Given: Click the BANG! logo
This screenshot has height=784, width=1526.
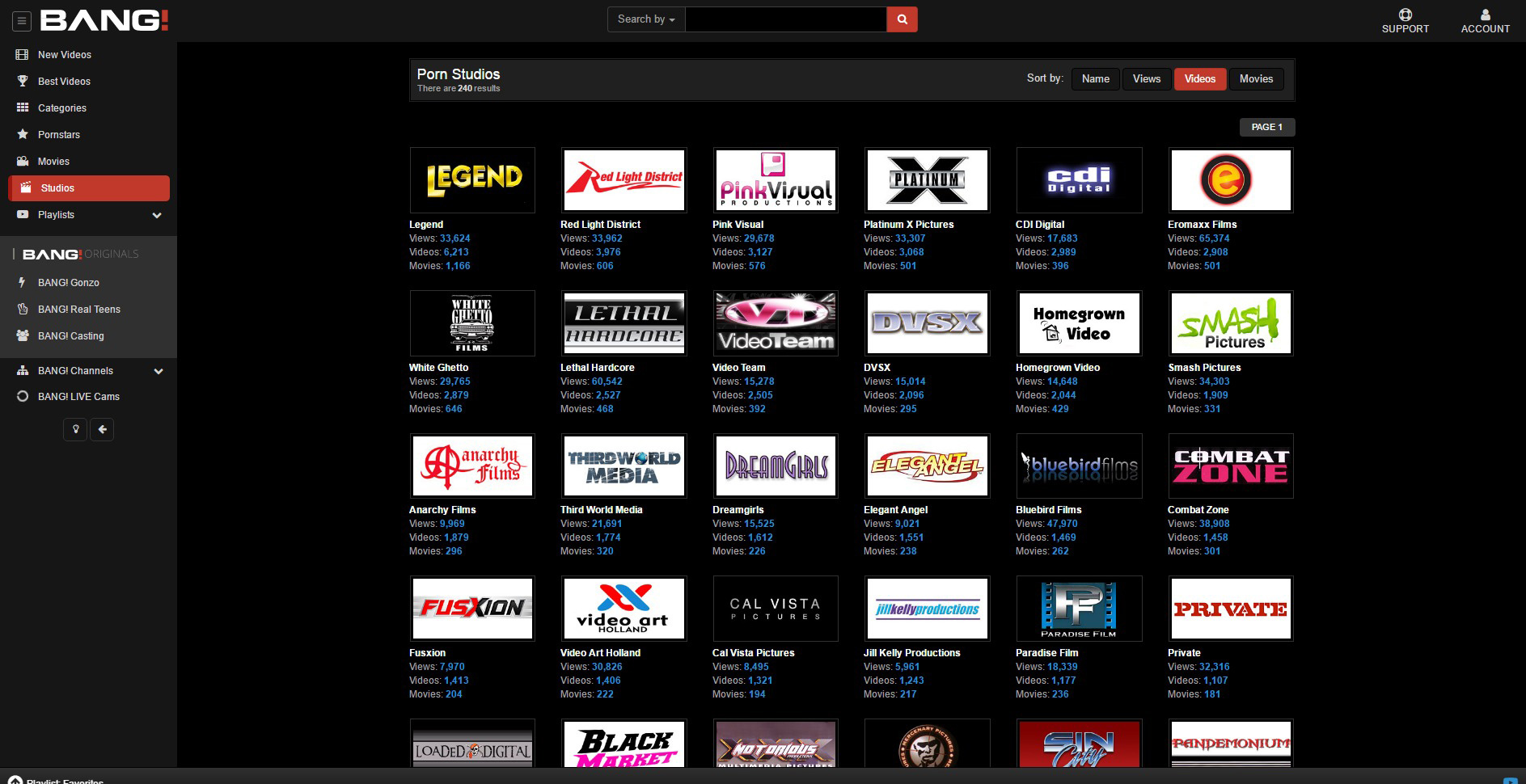Looking at the screenshot, I should (104, 20).
